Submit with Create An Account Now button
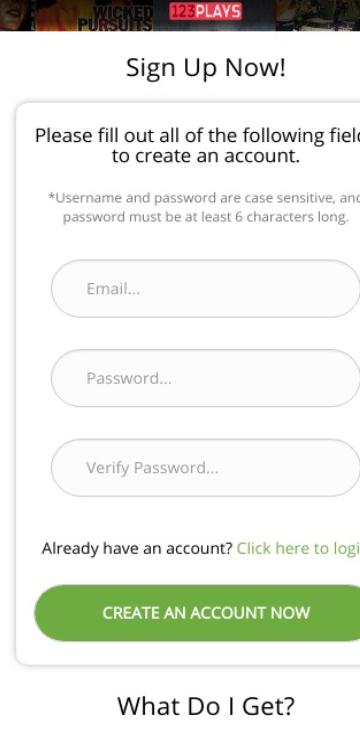Image resolution: width=360 pixels, height=740 pixels. pyautogui.click(x=197, y=613)
